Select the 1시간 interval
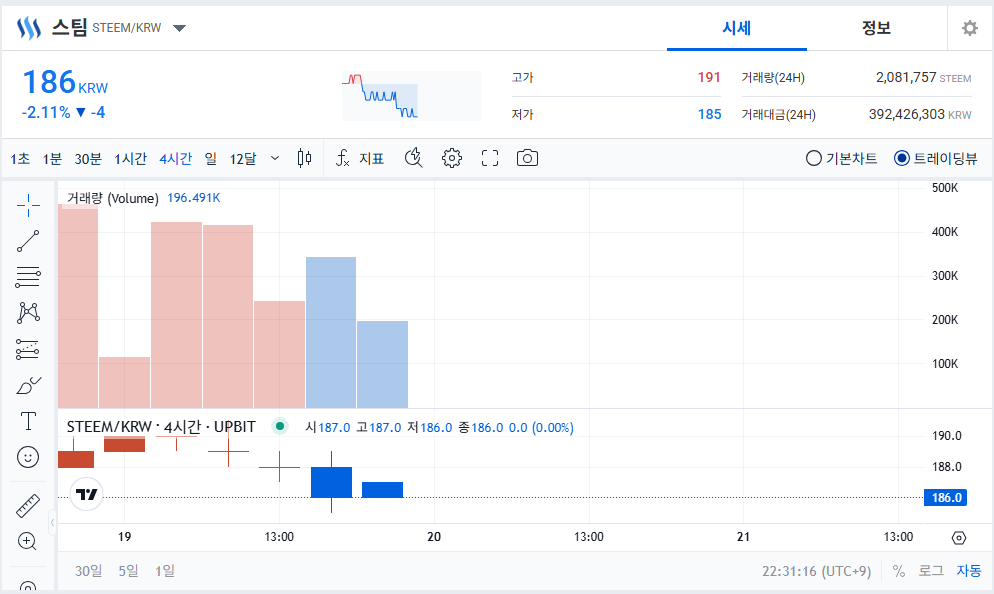Image resolution: width=994 pixels, height=594 pixels. (x=131, y=158)
